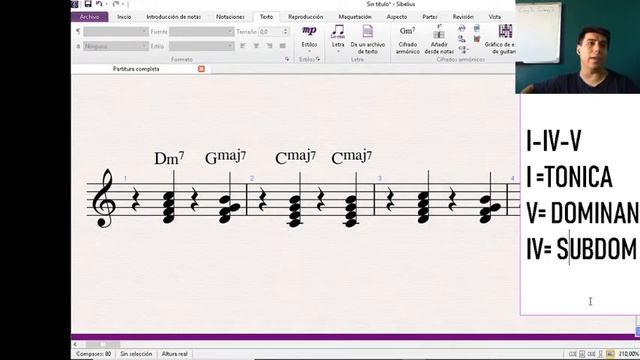Center text alignment in Formato group

tap(256, 46)
